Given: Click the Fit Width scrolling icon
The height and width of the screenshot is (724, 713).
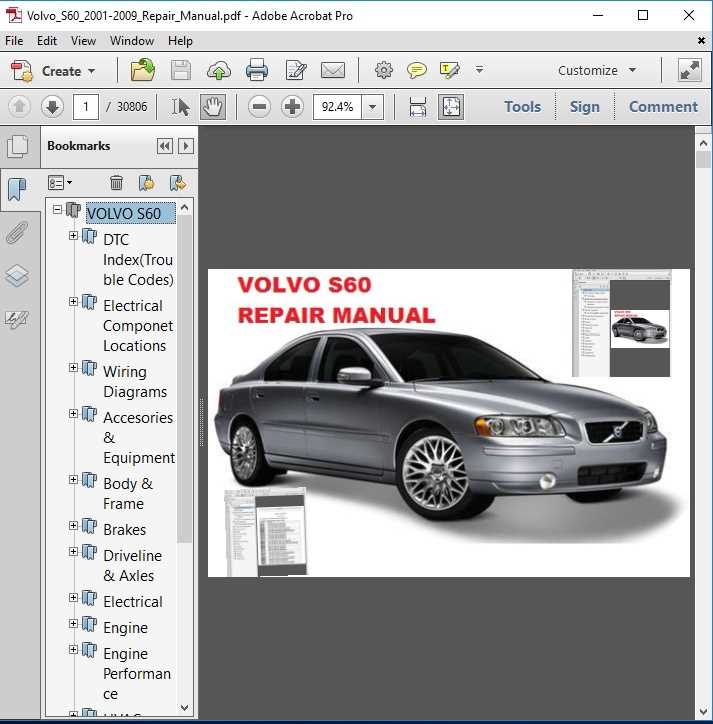Looking at the screenshot, I should tap(417, 107).
